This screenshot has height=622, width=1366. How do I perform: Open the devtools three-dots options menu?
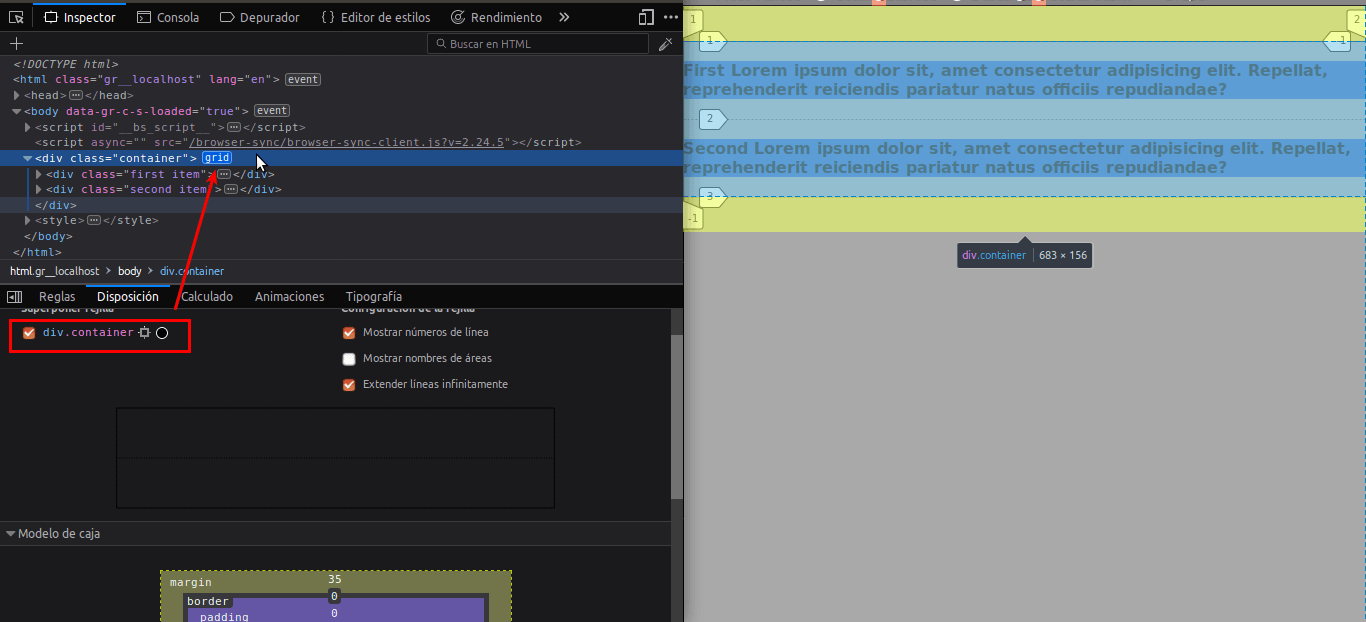click(x=671, y=17)
